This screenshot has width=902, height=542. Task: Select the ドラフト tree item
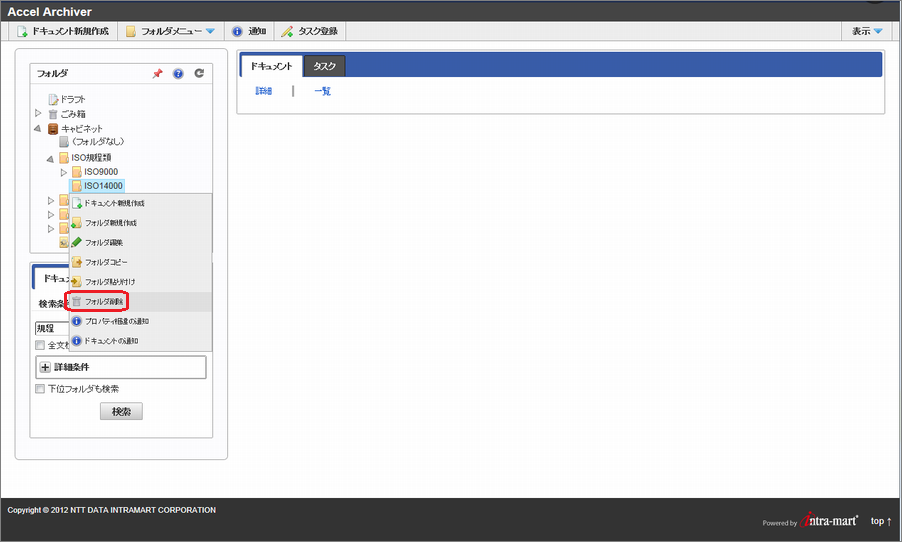click(x=72, y=99)
